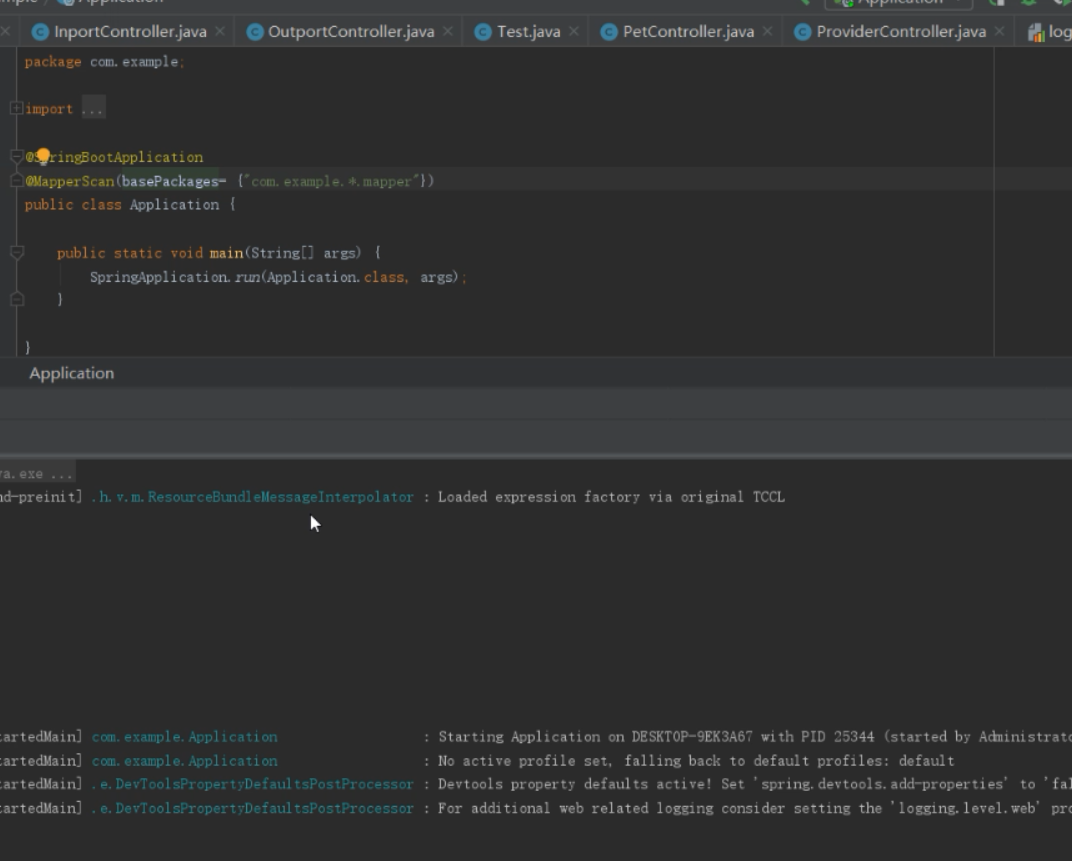Open com.example.Application link on Starting Application row
The width and height of the screenshot is (1072, 861).
[x=185, y=737]
